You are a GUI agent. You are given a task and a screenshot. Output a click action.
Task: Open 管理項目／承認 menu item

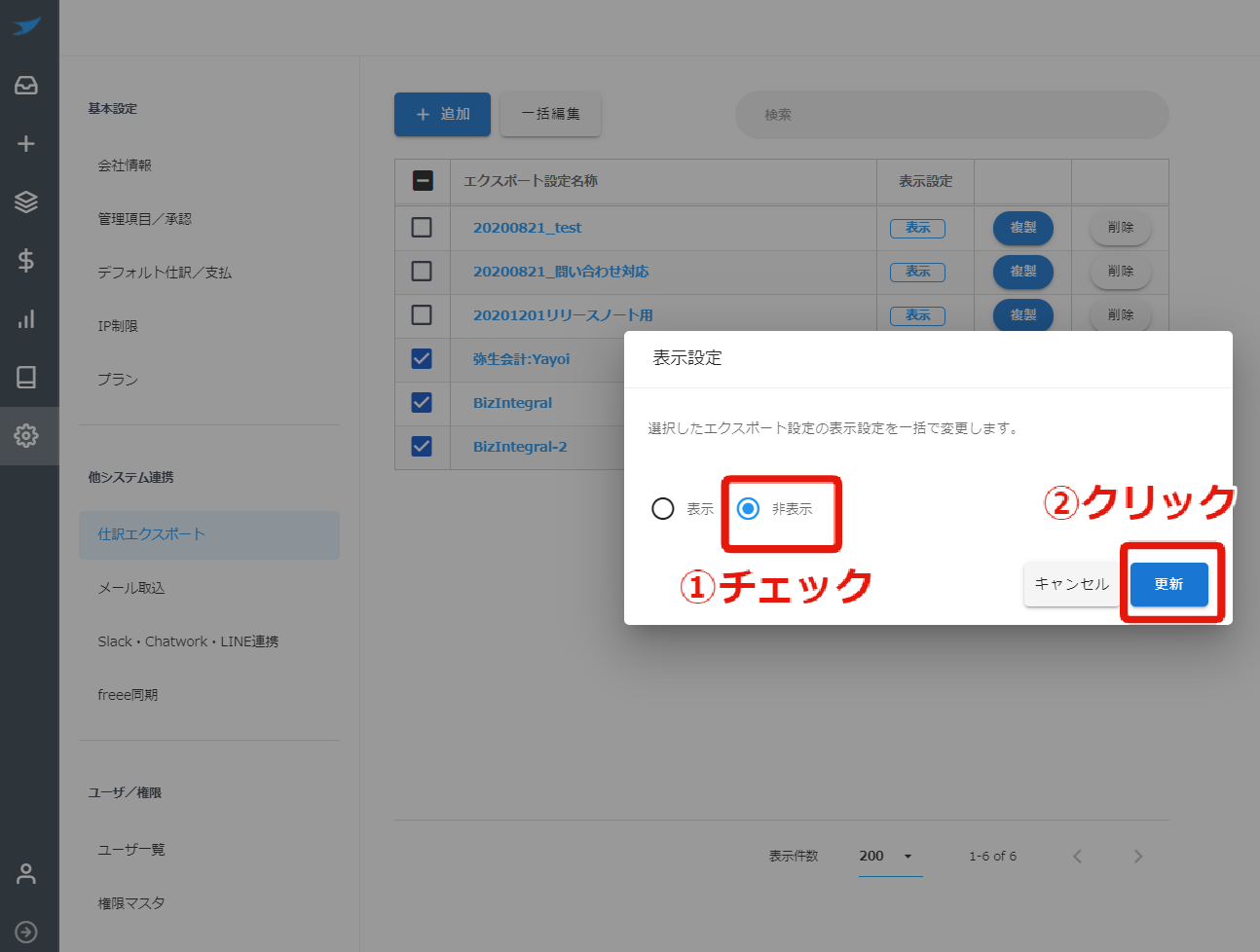point(144,219)
